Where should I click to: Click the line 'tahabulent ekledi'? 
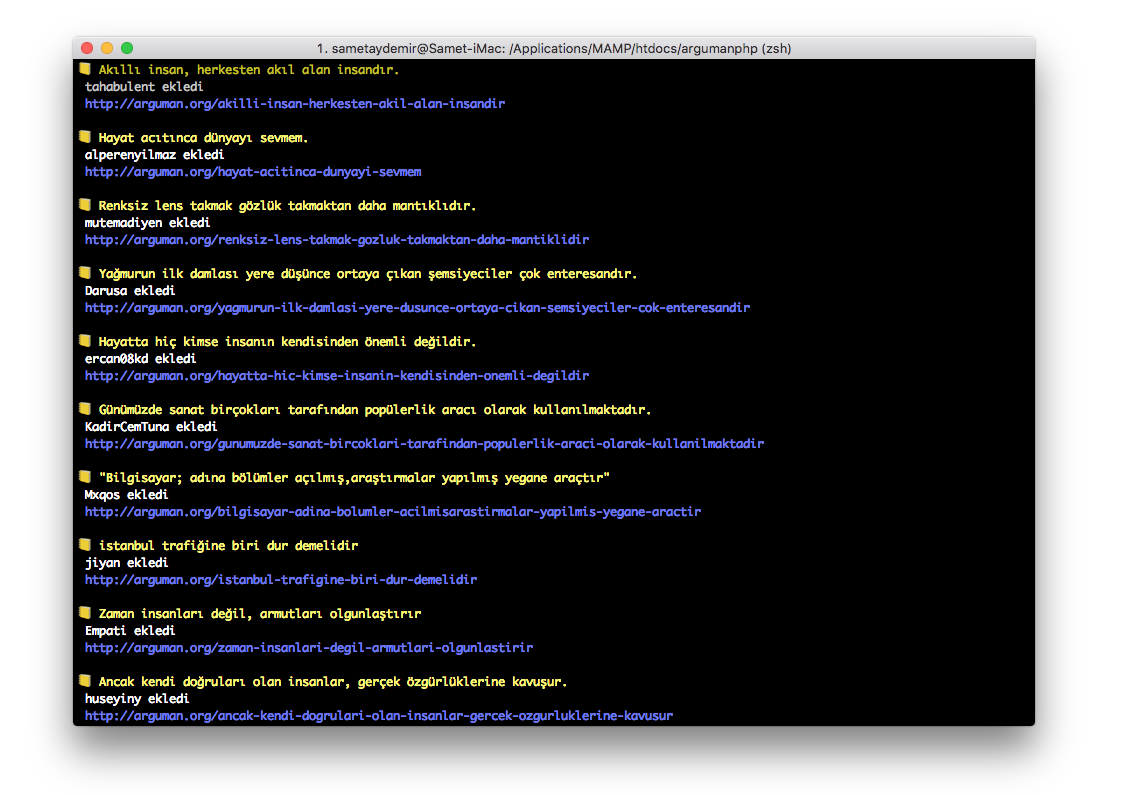[x=144, y=87]
